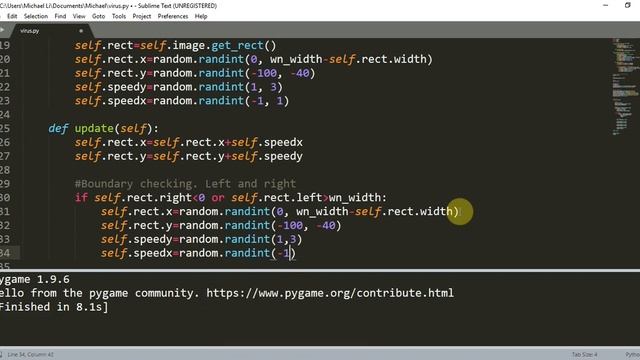Click Tab Size: 4 in status bar

point(584,354)
